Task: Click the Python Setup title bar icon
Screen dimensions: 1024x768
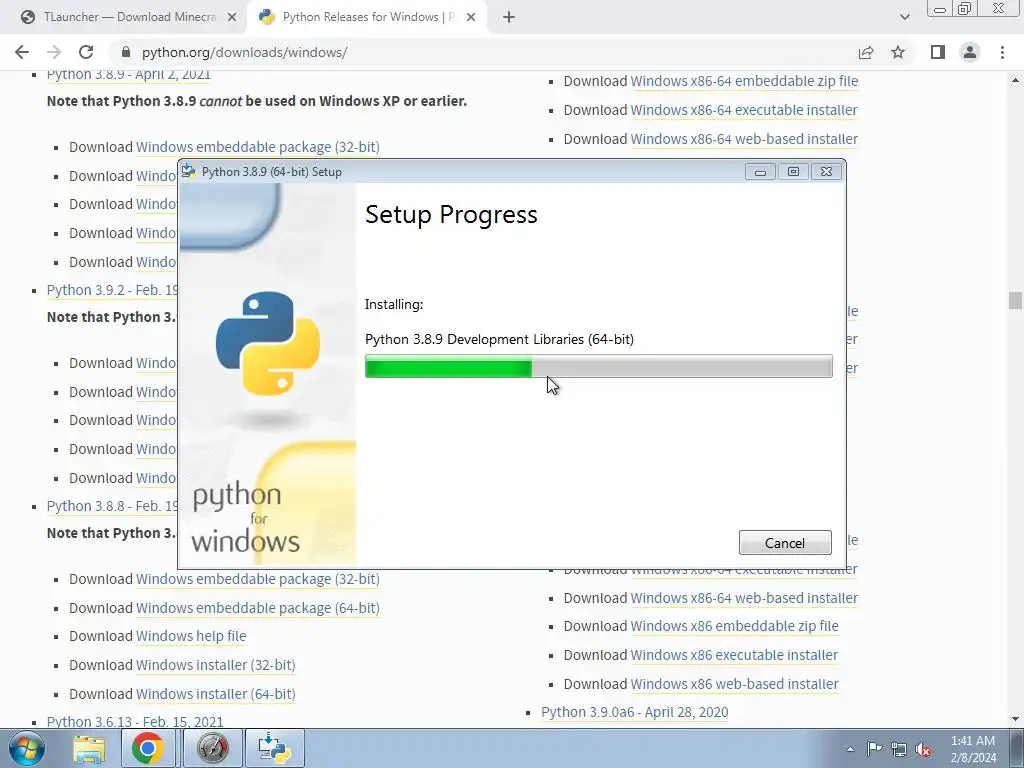Action: [189, 171]
